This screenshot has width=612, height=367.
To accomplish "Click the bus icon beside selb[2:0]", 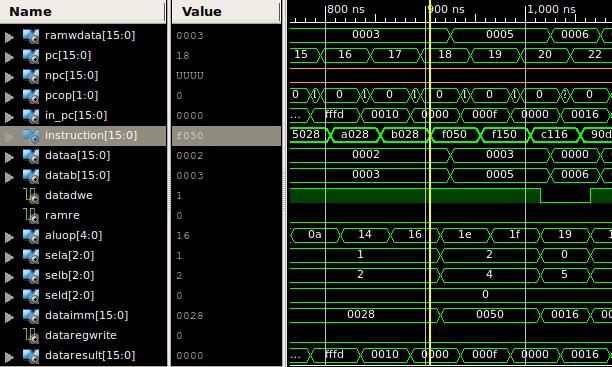I will (x=31, y=276).
